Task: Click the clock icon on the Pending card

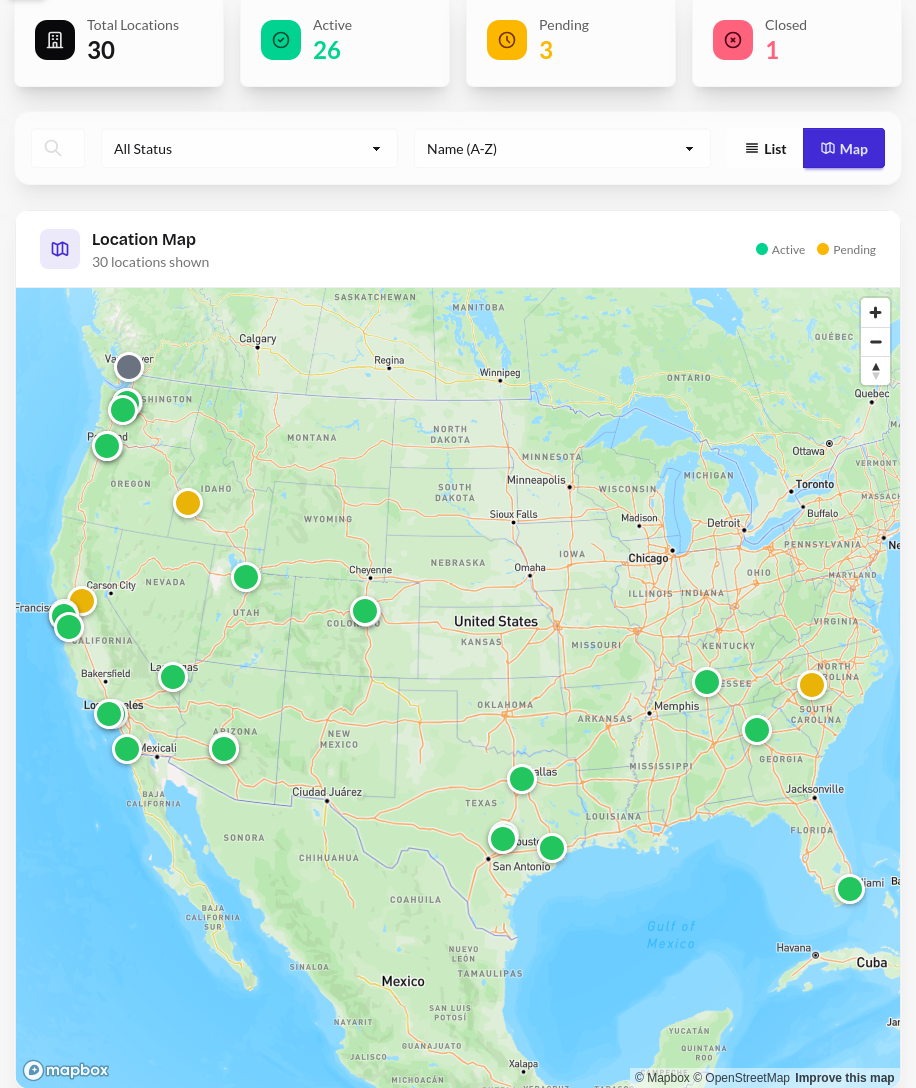Action: tap(507, 40)
